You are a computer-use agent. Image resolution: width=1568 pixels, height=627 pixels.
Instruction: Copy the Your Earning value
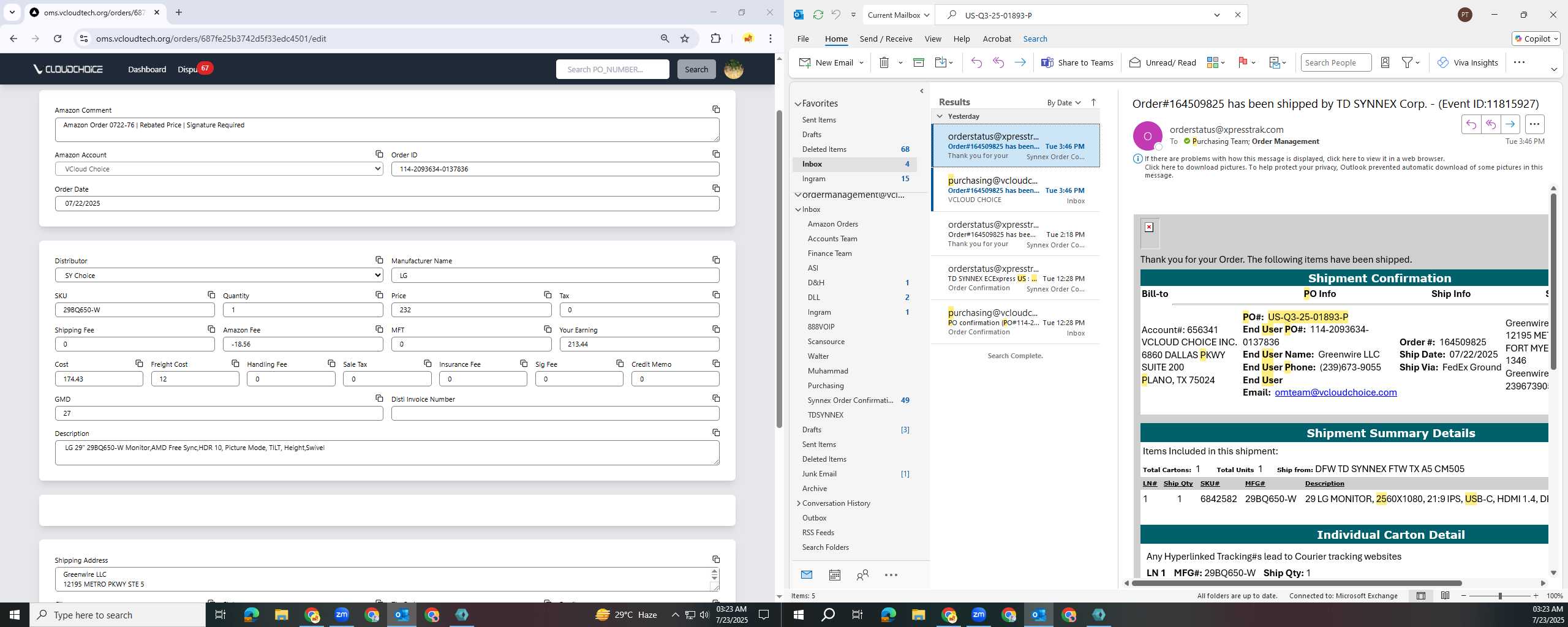click(715, 329)
